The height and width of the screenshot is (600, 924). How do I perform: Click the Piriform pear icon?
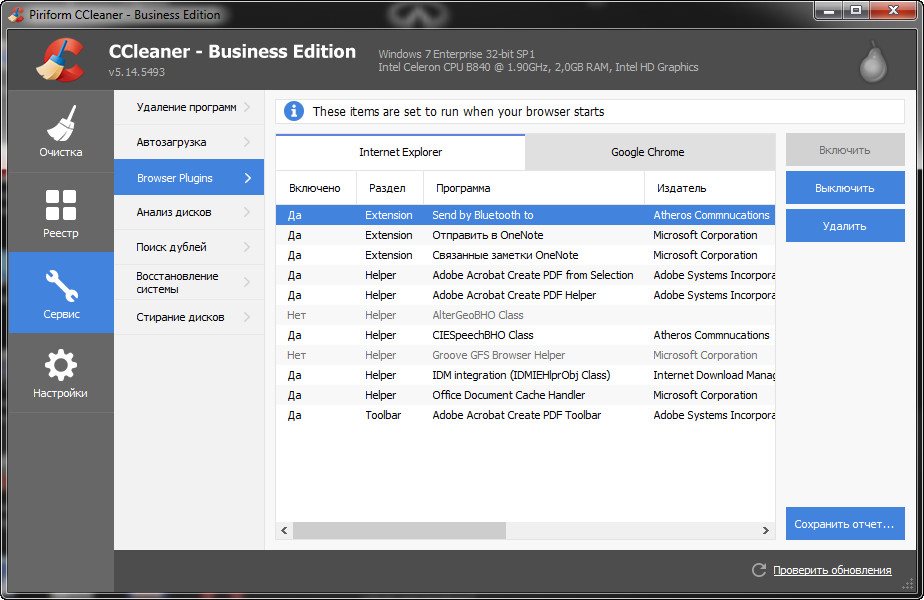click(873, 61)
